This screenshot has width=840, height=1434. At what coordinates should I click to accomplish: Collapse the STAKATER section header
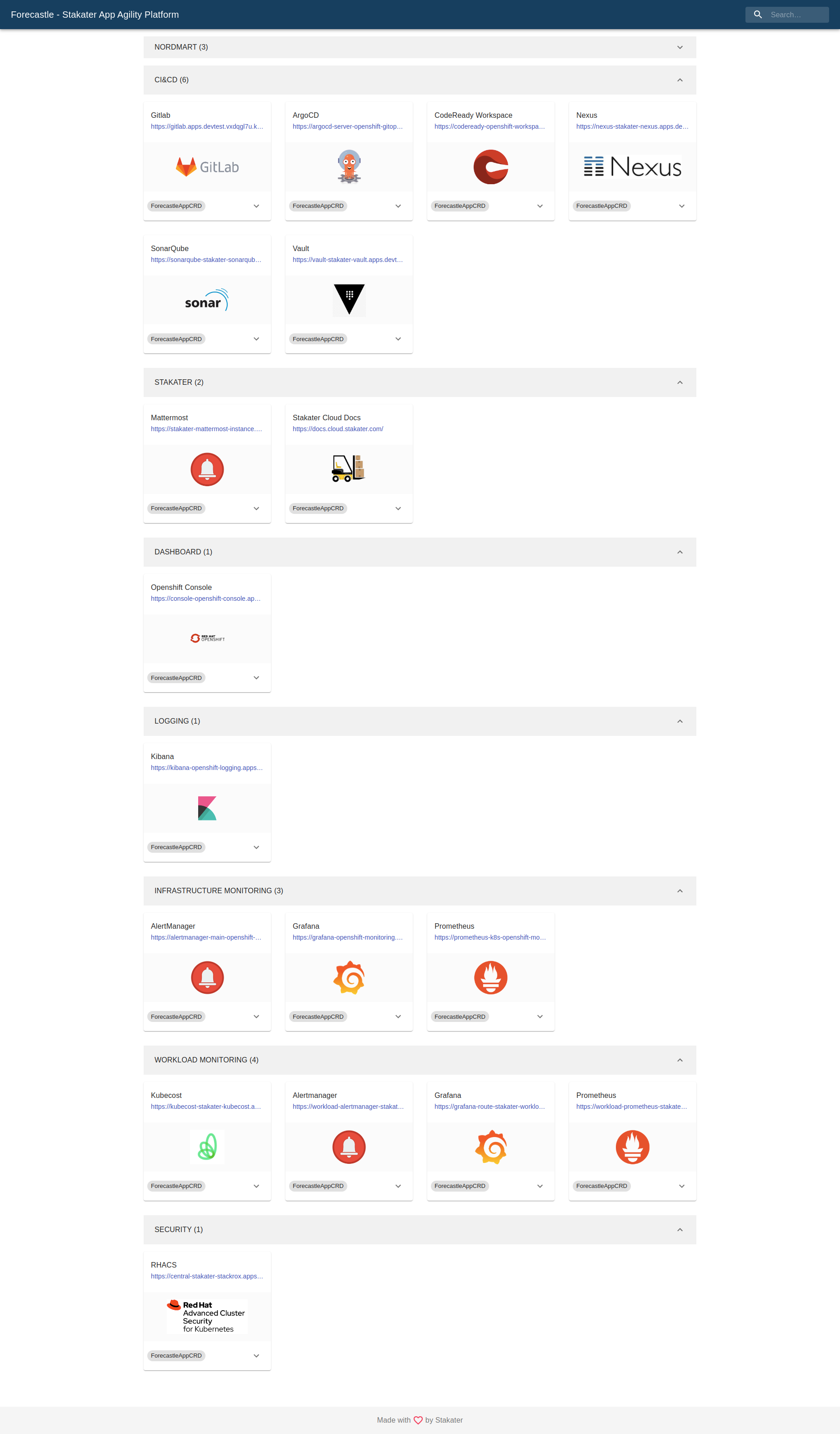tap(680, 382)
